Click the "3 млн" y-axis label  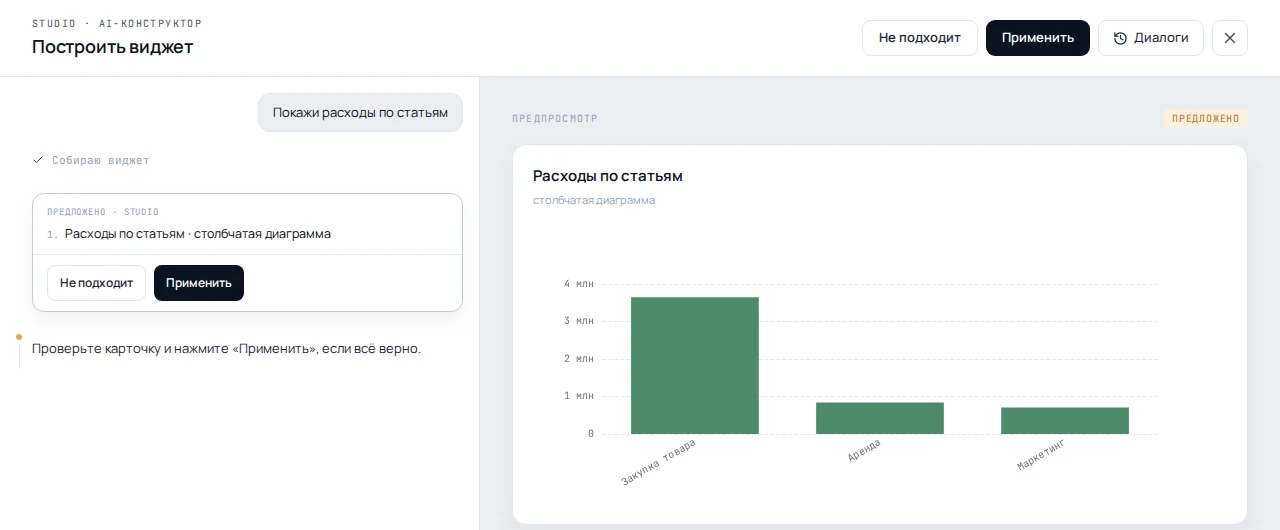tap(579, 321)
